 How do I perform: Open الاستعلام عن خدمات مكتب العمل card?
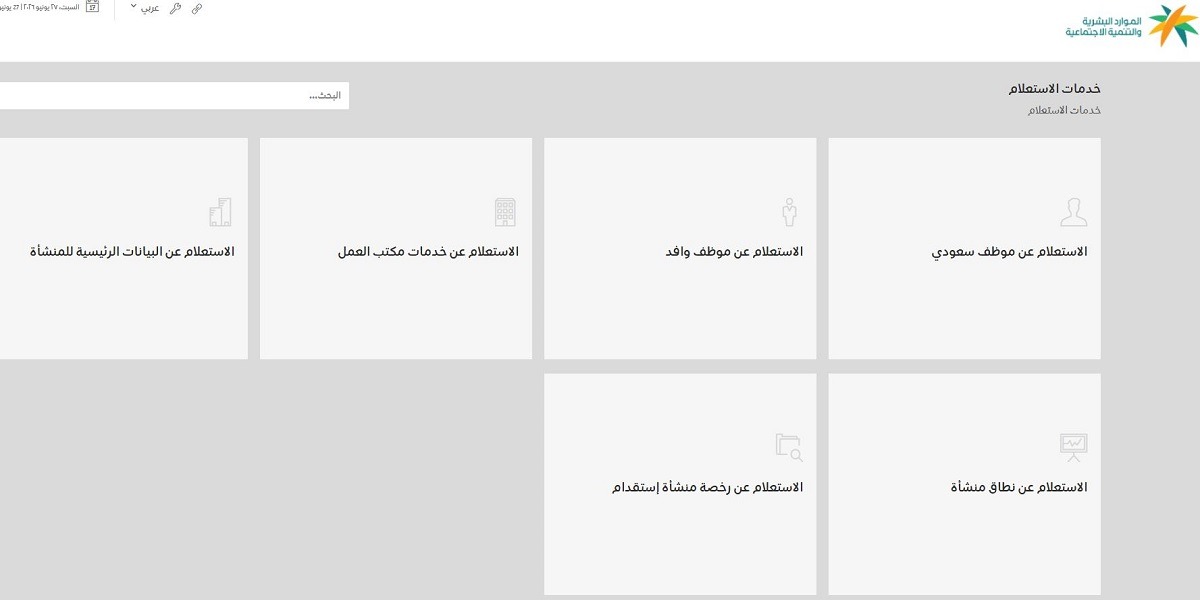(x=396, y=248)
